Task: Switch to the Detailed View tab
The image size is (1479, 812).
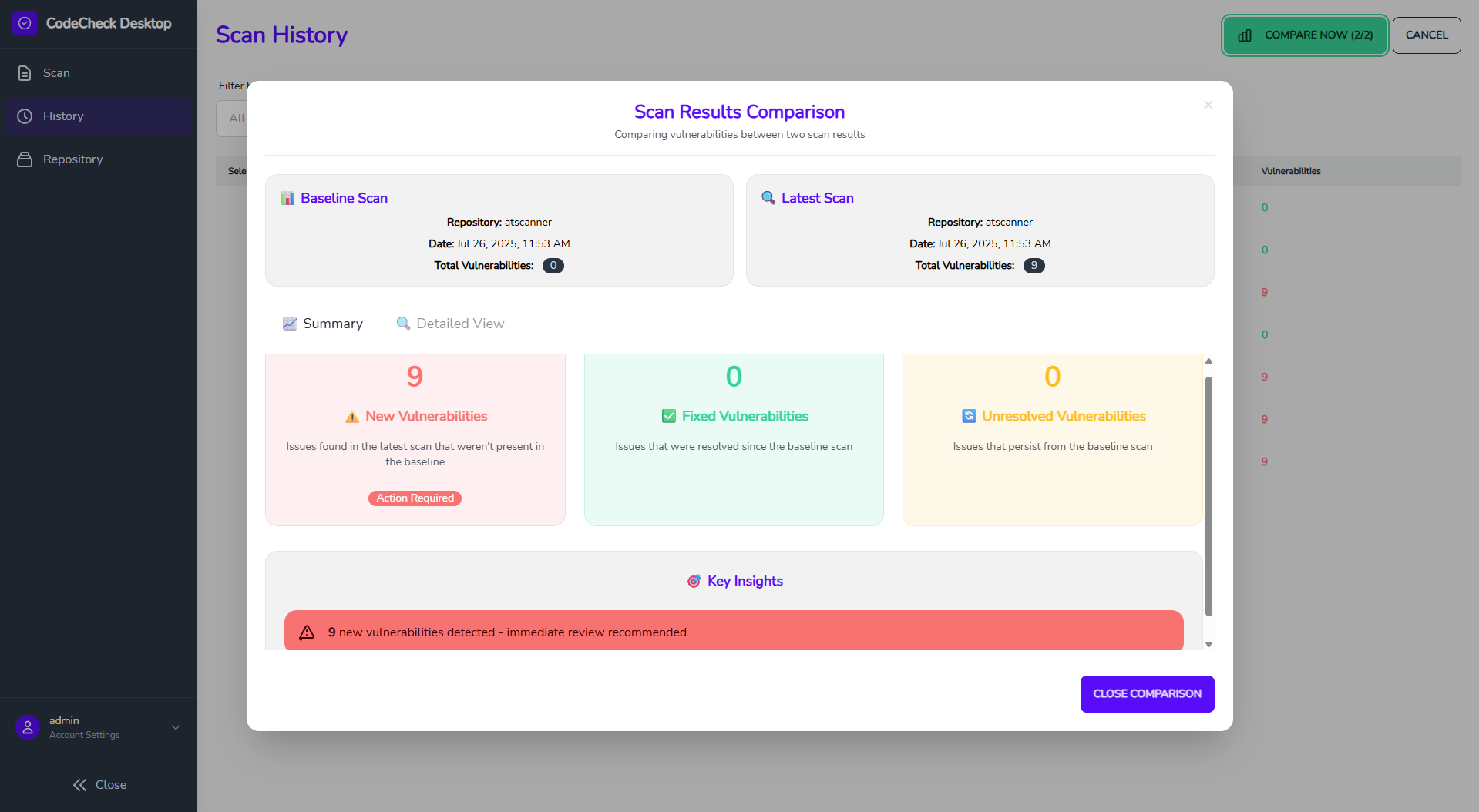Action: point(450,324)
